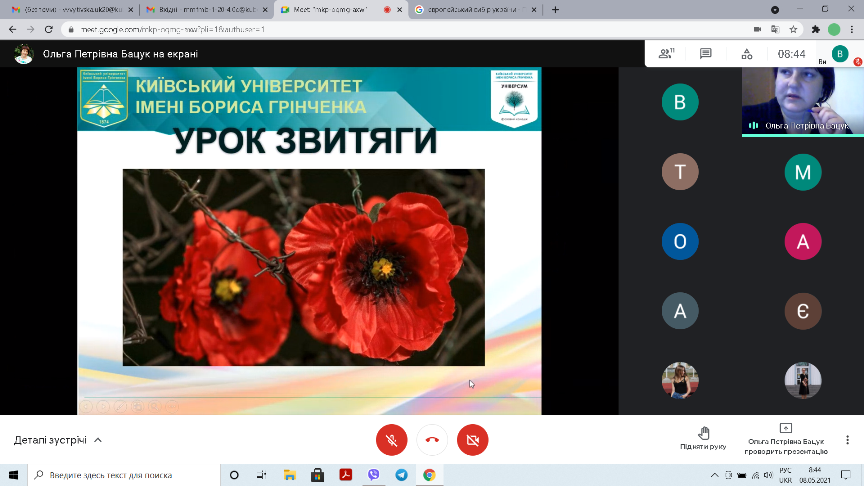Open more options three-dot menu in Meet
Screen dimensions: 864x486
point(848,440)
